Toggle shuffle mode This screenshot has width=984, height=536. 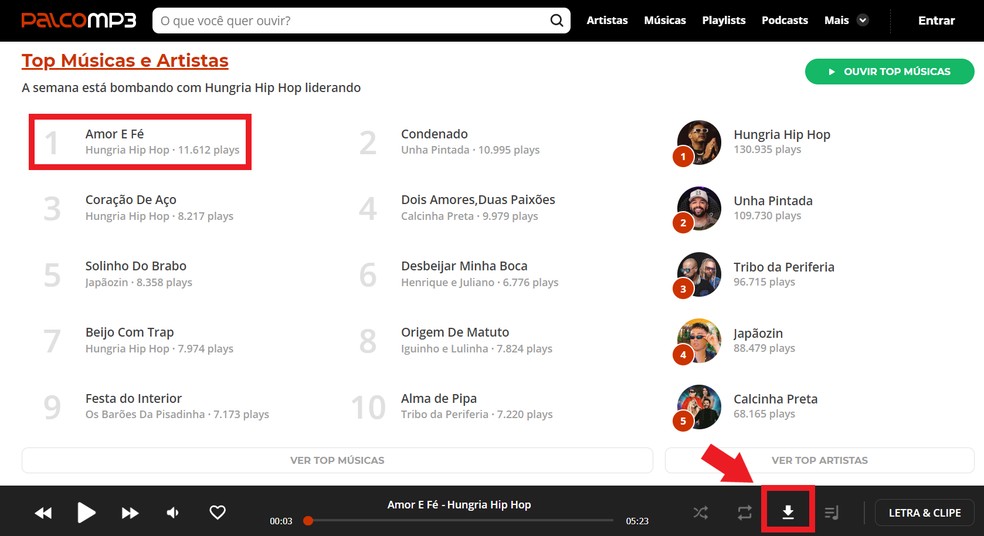click(x=700, y=513)
